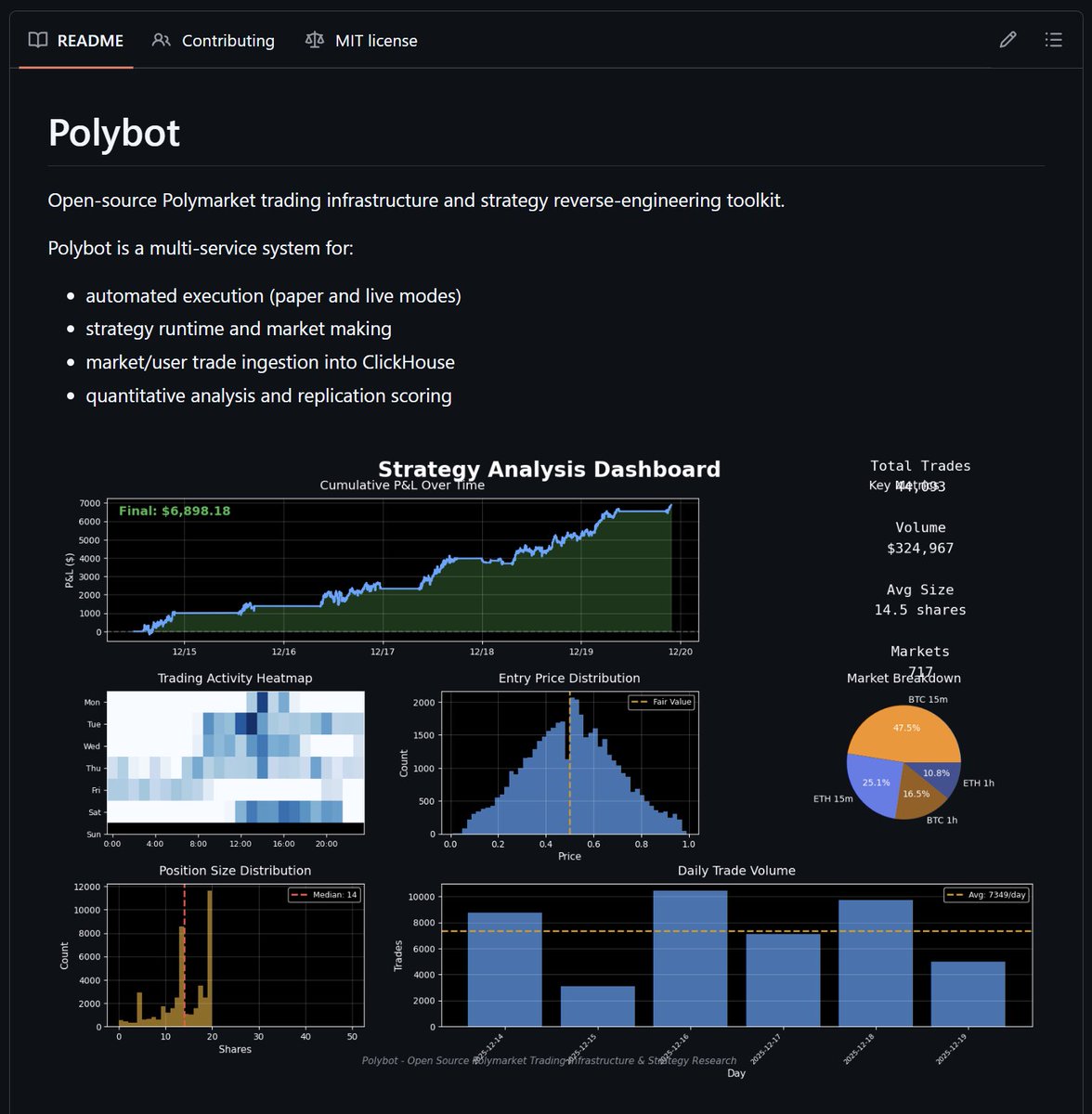Click the 'Avg: 7349/day' legend

[986, 895]
